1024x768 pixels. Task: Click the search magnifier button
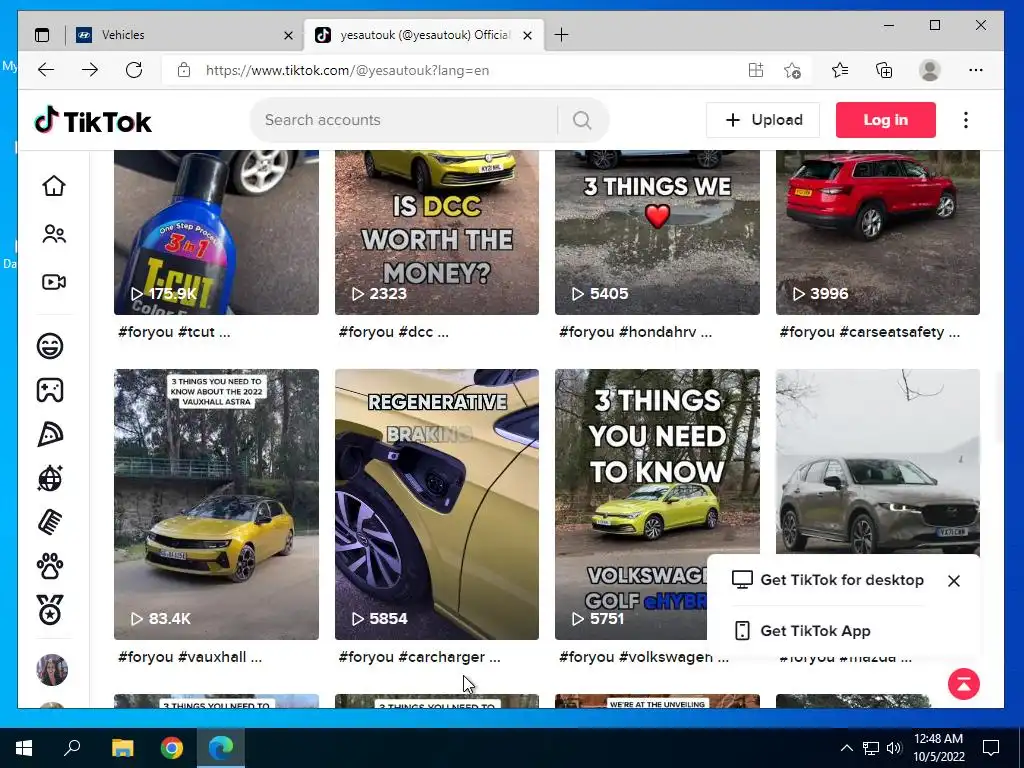(x=582, y=120)
